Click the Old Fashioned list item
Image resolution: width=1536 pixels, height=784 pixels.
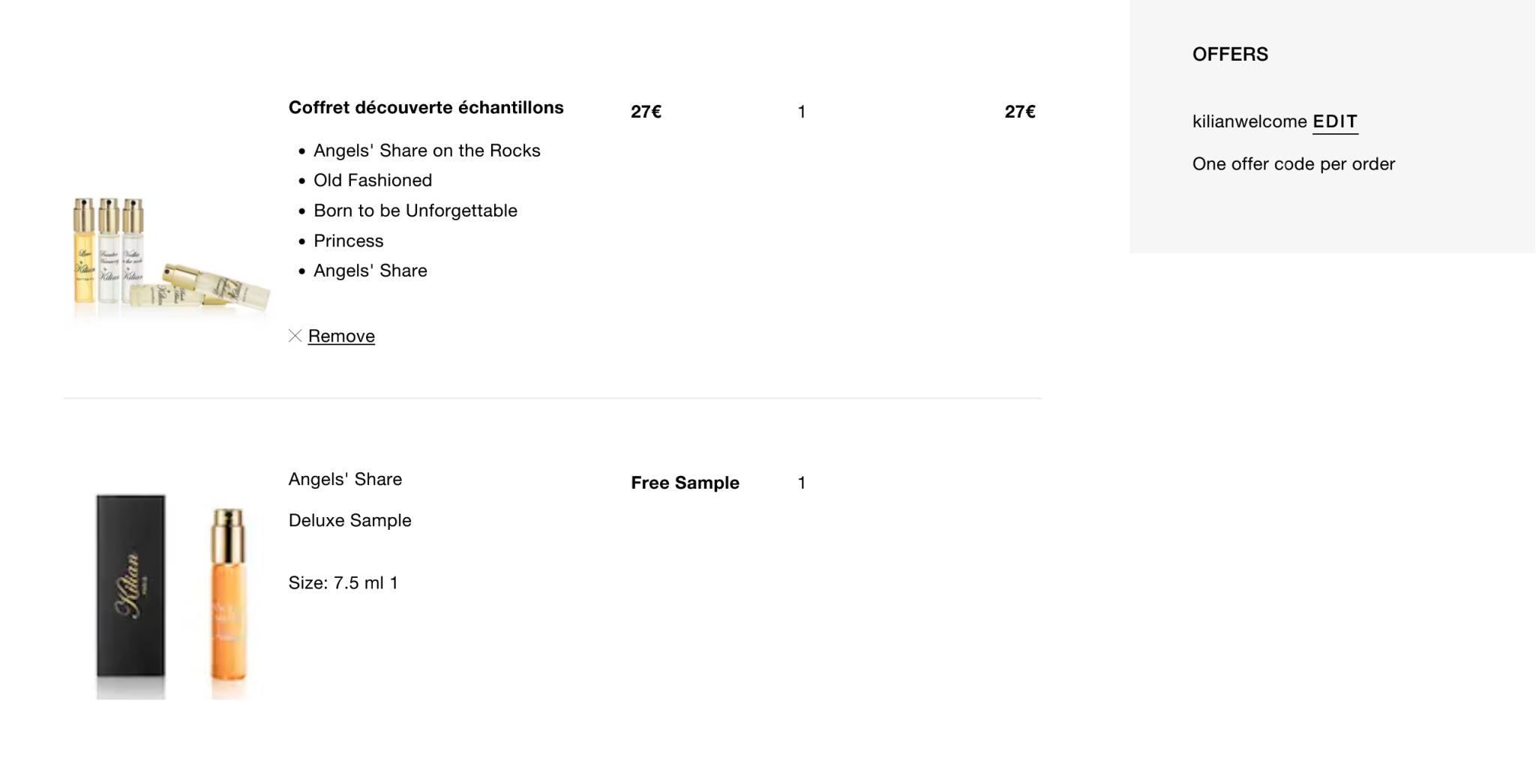coord(373,181)
